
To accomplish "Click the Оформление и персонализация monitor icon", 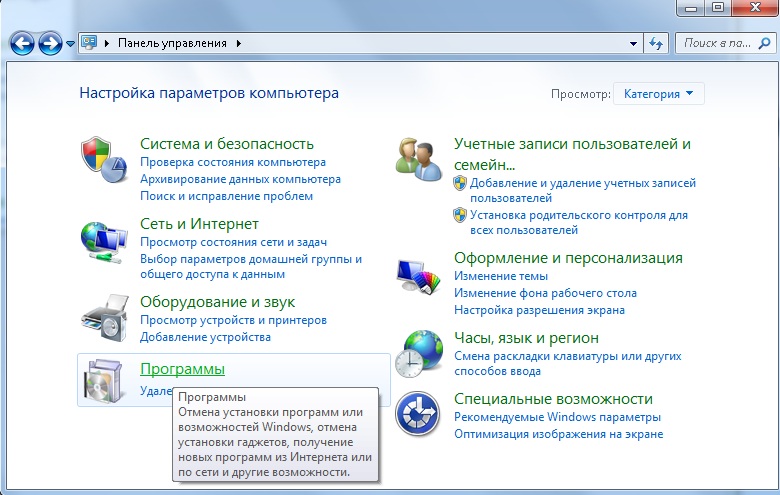I will pyautogui.click(x=418, y=276).
